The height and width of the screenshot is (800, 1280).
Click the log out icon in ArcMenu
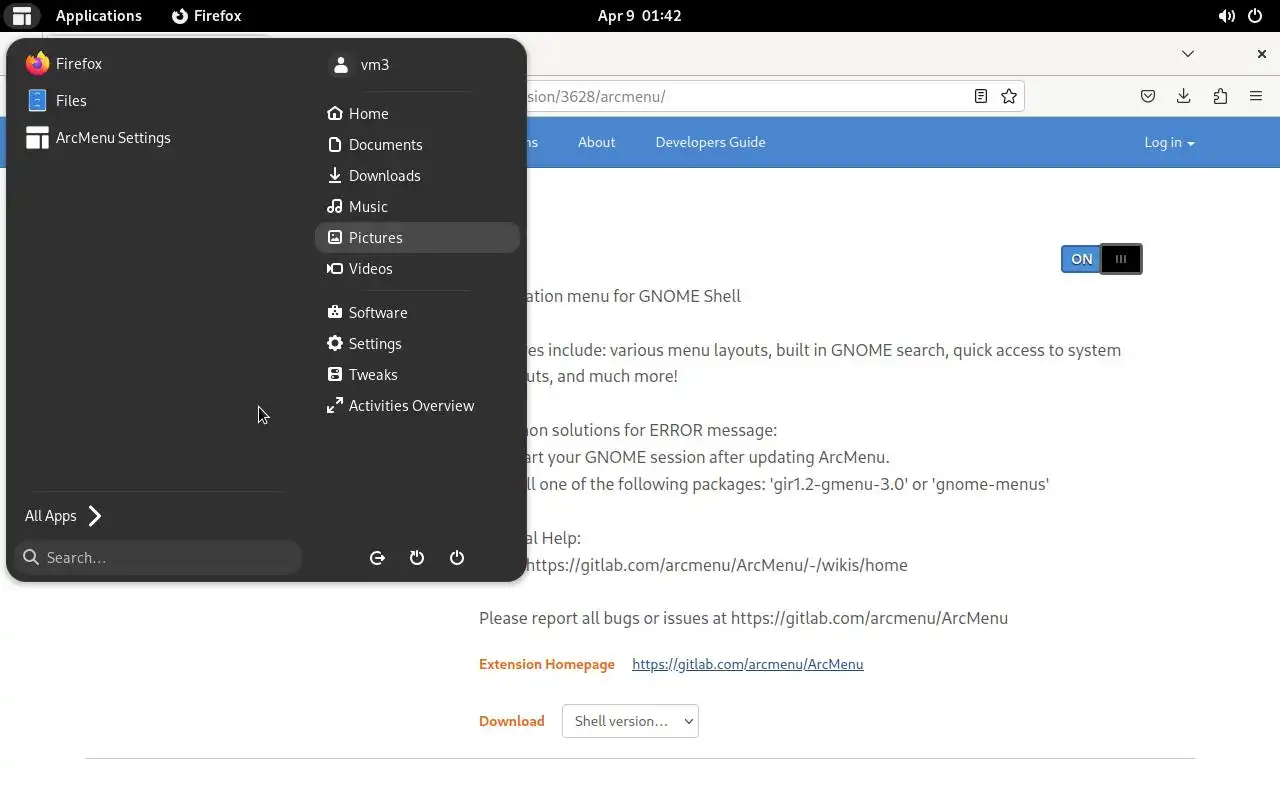pos(377,558)
